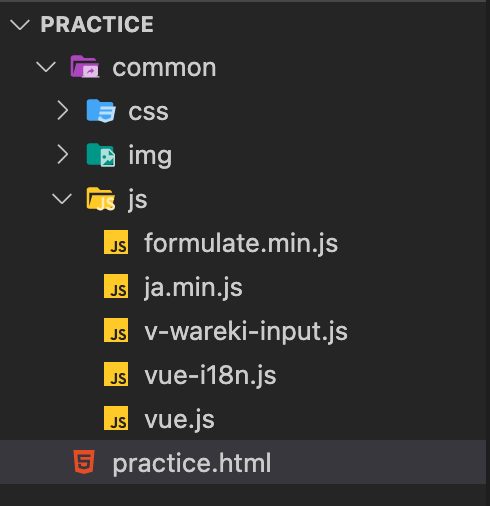Open formulate.min.js file
This screenshot has width=490, height=506.
[x=241, y=243]
